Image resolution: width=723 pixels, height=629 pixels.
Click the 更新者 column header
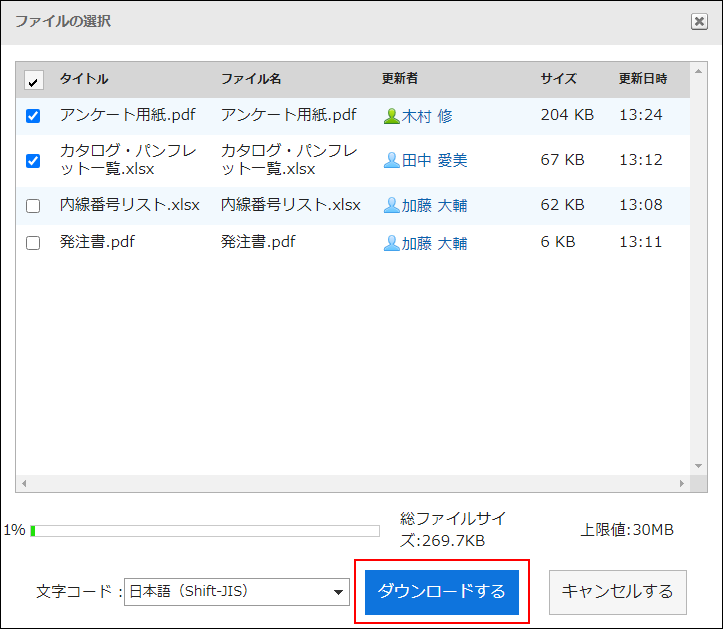[x=400, y=78]
